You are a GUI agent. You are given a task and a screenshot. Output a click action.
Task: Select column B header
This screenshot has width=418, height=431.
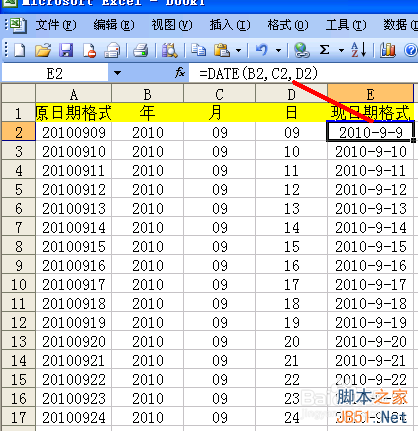coord(148,93)
